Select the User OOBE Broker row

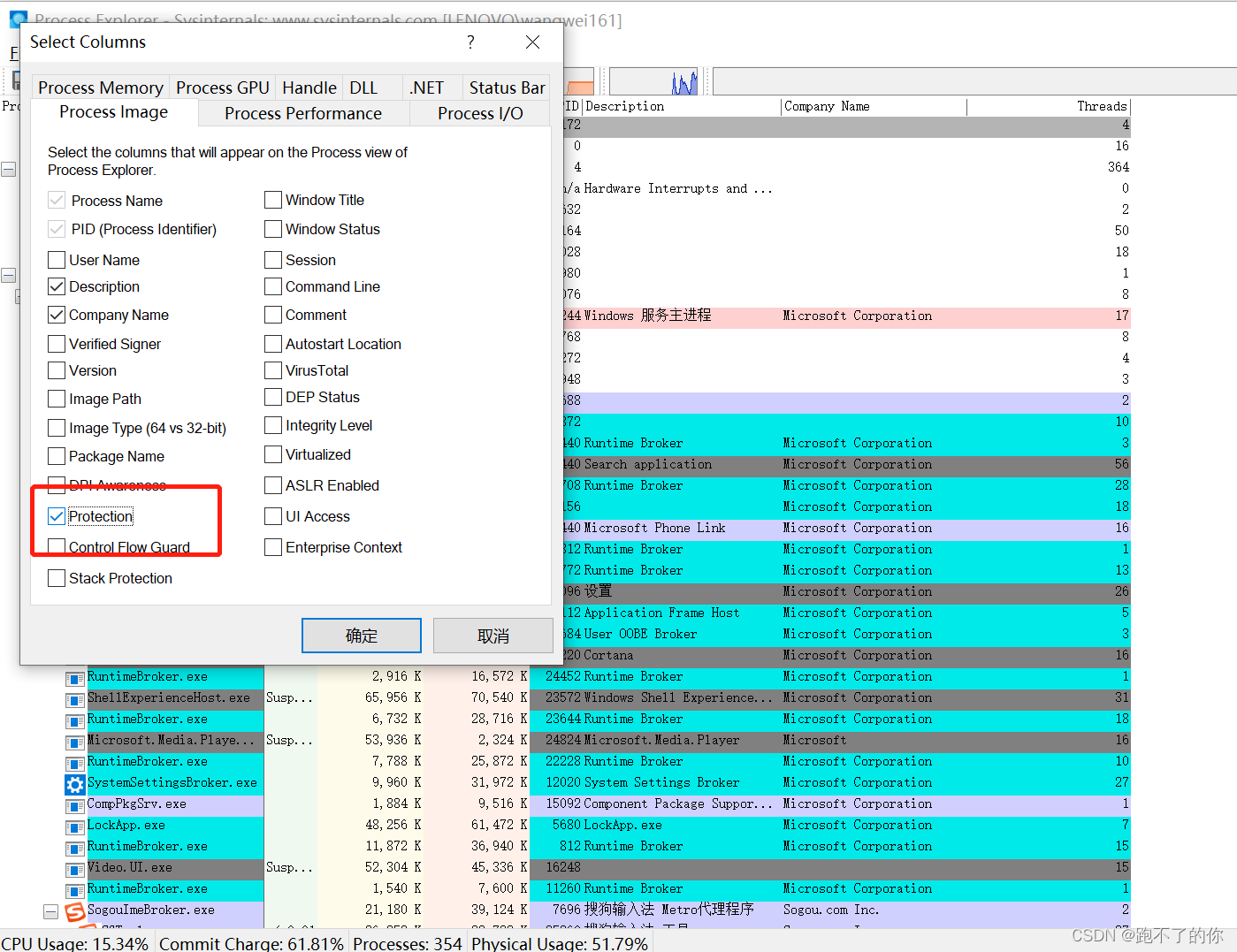coord(846,634)
